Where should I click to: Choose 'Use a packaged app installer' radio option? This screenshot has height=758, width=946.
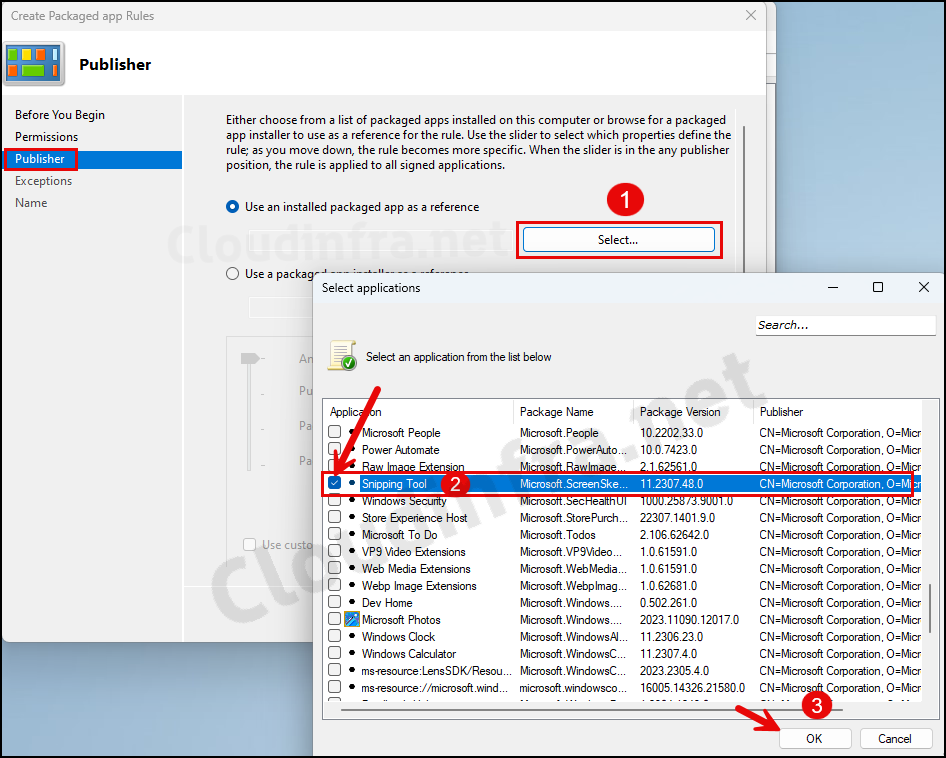click(x=232, y=274)
